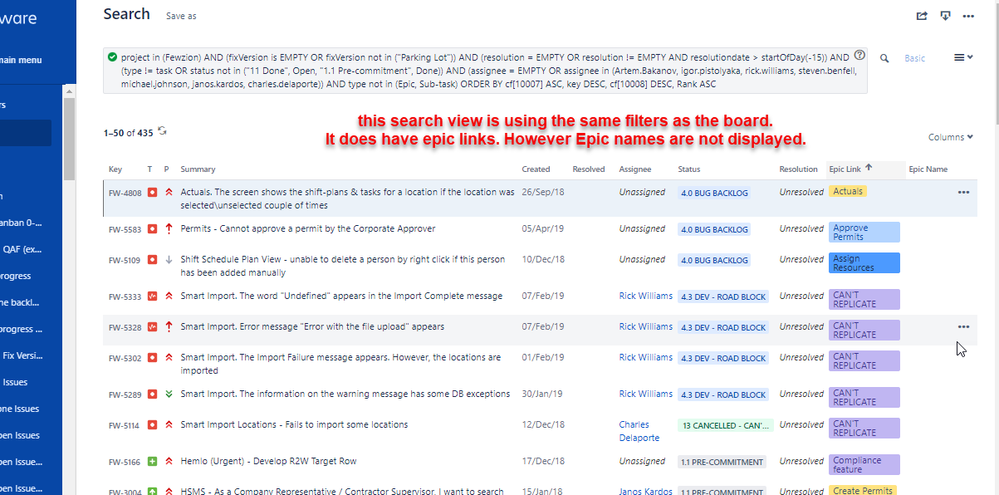The image size is (999, 495).
Task: Click the Approve Permits epic label
Action: click(x=864, y=232)
